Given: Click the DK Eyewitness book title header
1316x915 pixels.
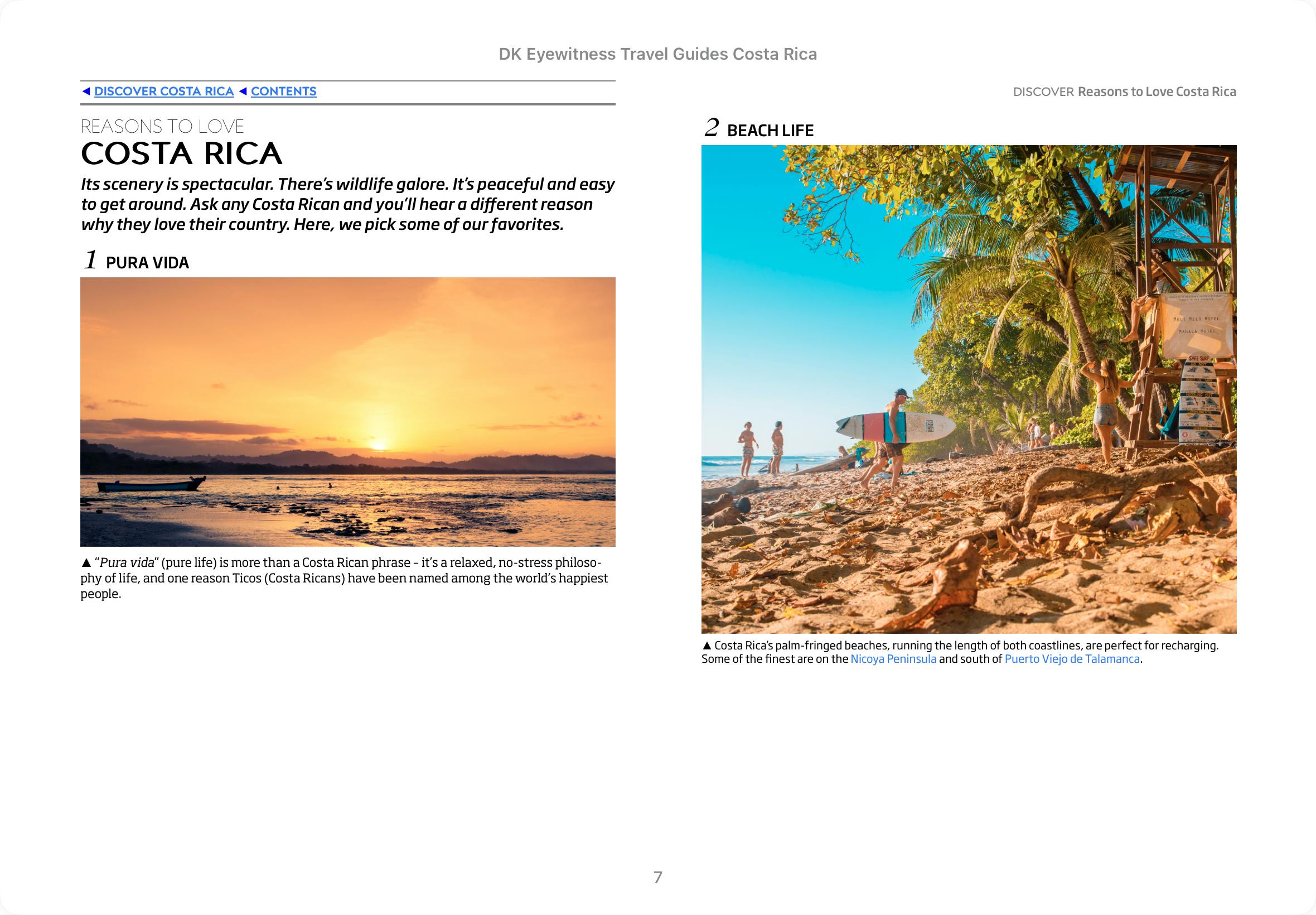Looking at the screenshot, I should (x=657, y=54).
